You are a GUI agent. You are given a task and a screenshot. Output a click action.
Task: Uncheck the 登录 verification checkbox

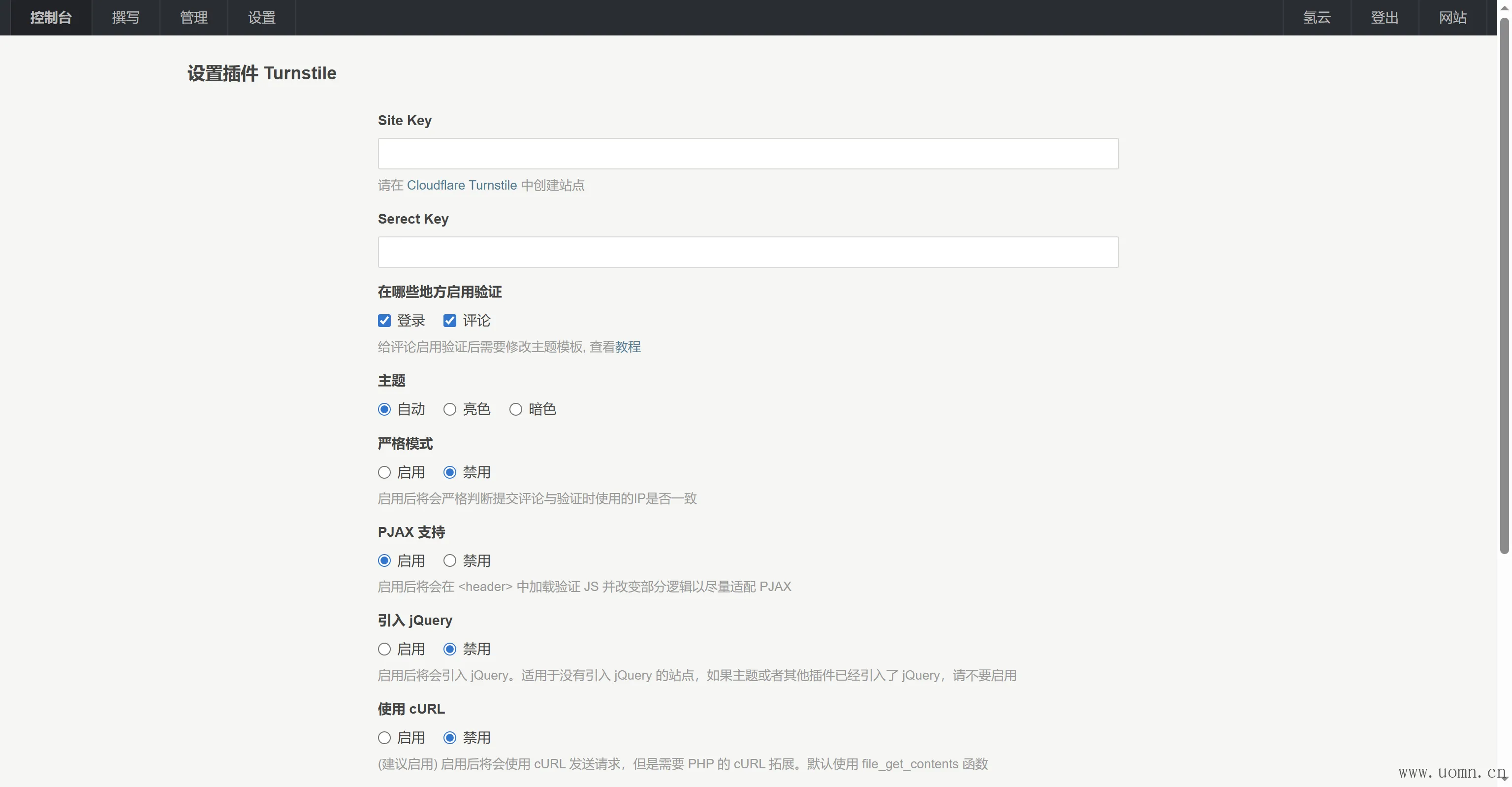tap(384, 321)
